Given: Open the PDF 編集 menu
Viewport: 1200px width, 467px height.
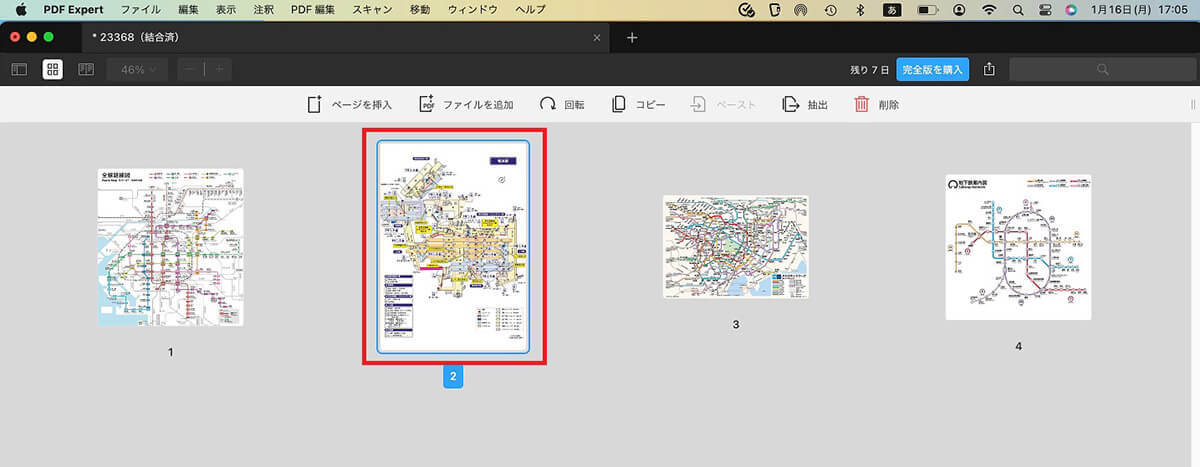Looking at the screenshot, I should pyautogui.click(x=314, y=10).
